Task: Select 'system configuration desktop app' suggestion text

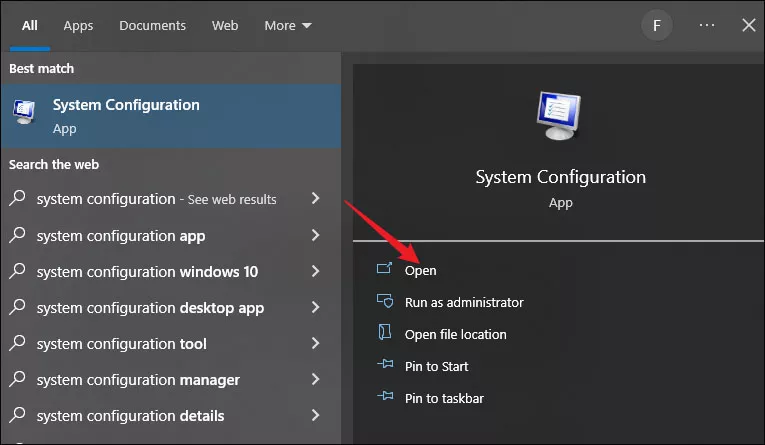Action: [150, 308]
